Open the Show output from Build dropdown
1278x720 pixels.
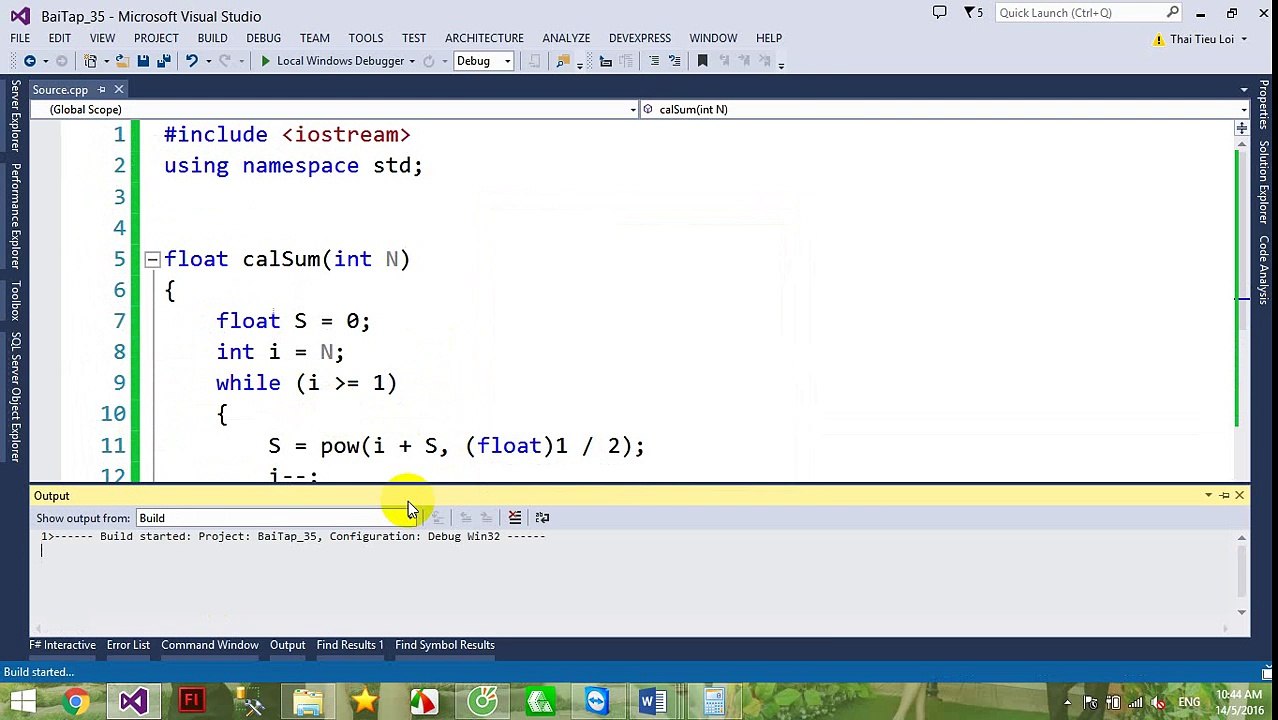[x=277, y=518]
